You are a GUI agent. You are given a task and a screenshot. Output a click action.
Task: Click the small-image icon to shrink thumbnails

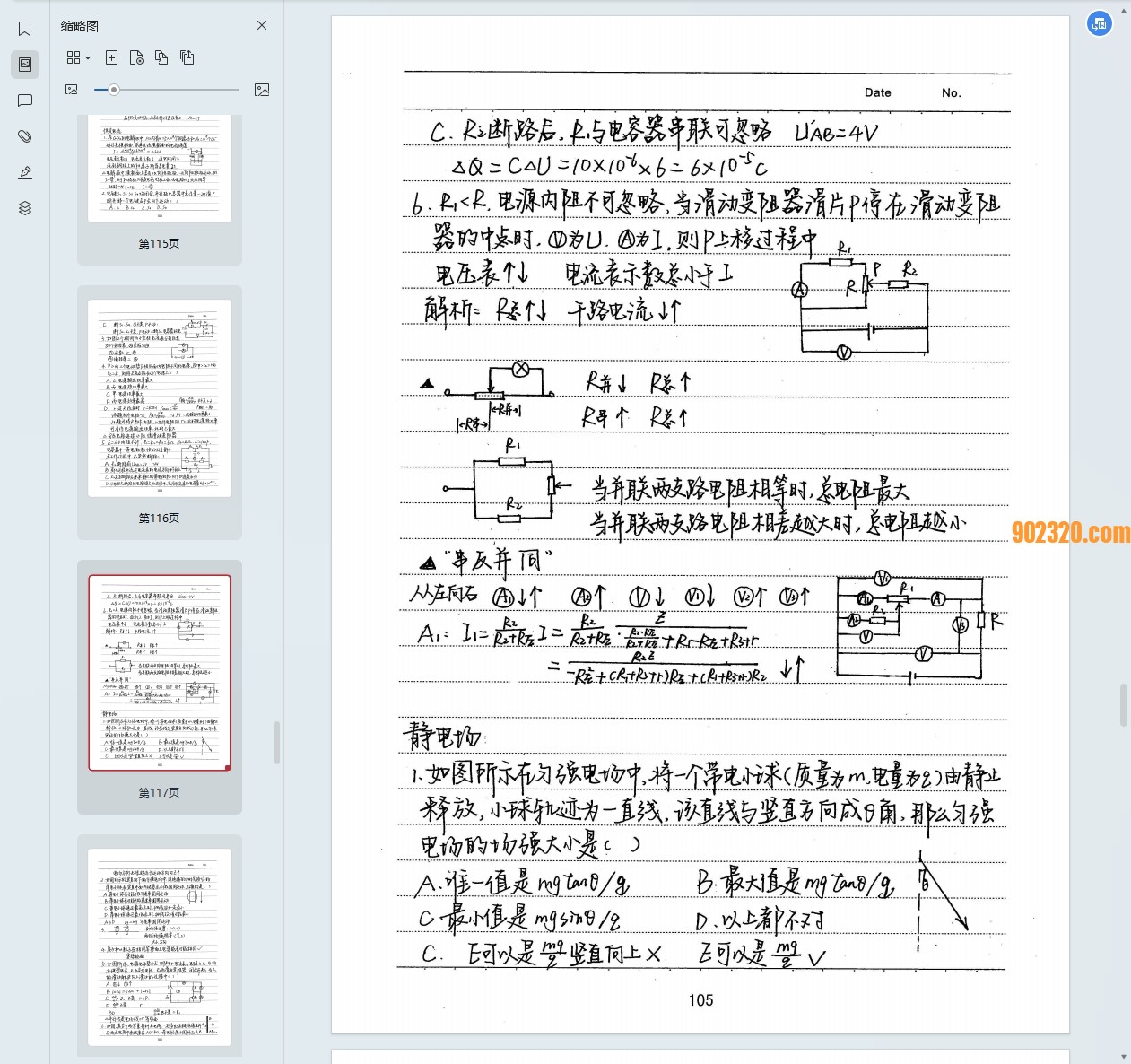pos(72,90)
